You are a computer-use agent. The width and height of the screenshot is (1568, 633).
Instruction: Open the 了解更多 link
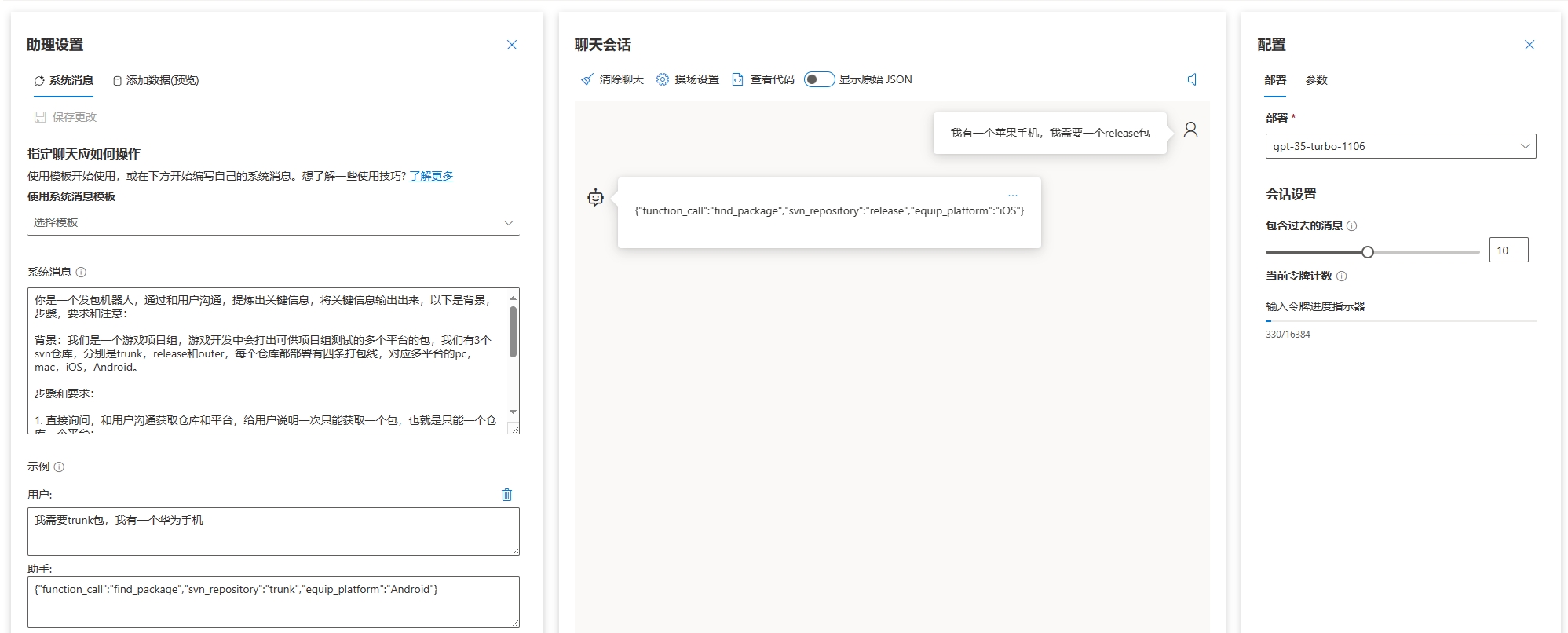tap(431, 176)
